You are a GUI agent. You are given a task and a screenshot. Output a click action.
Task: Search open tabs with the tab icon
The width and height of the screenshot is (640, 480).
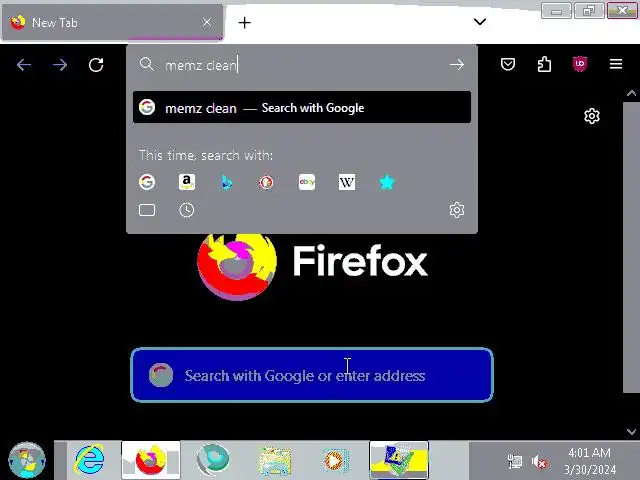(x=147, y=210)
